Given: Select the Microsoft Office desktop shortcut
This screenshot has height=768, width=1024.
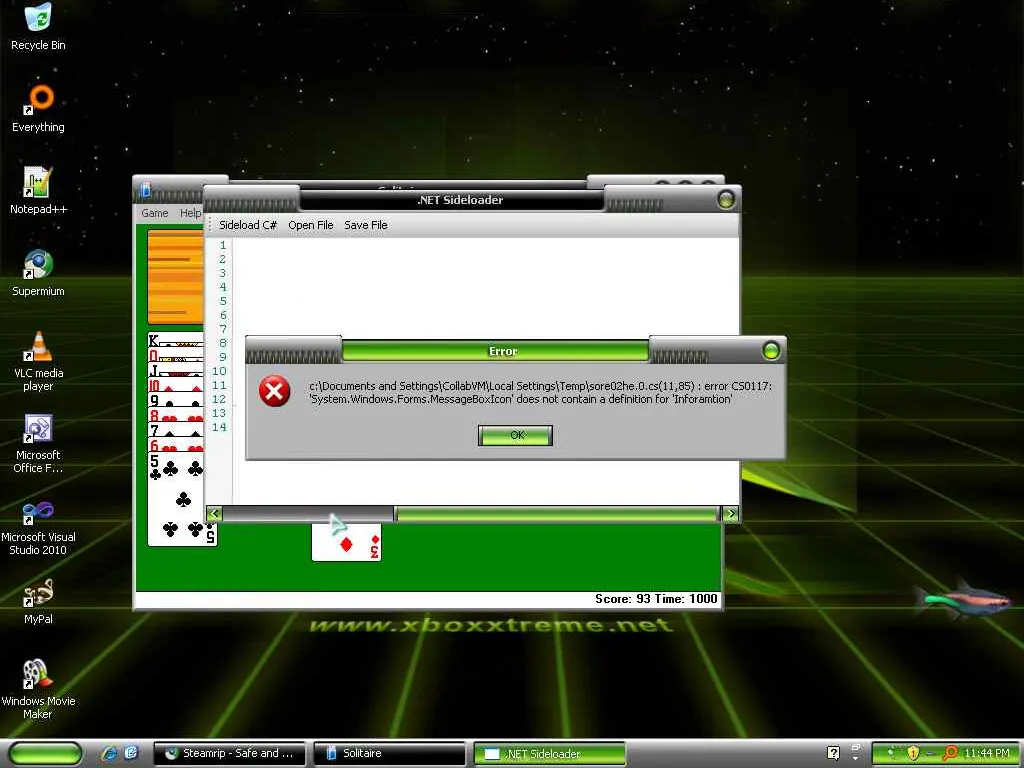Looking at the screenshot, I should [38, 443].
